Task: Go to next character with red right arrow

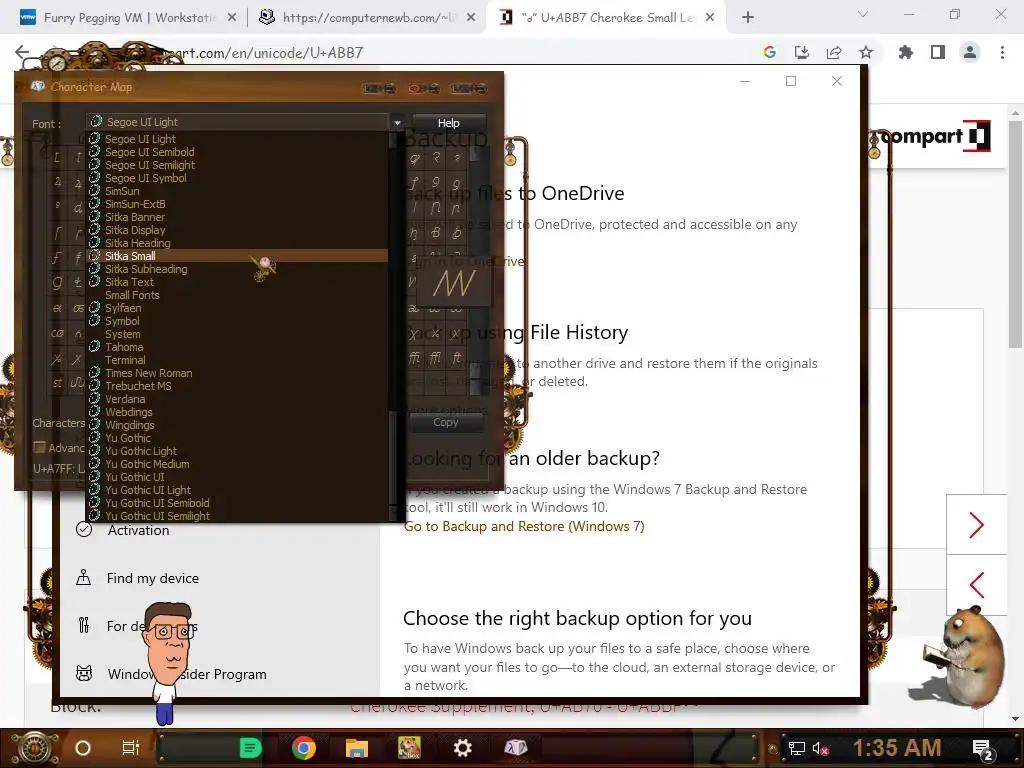Action: (x=976, y=525)
